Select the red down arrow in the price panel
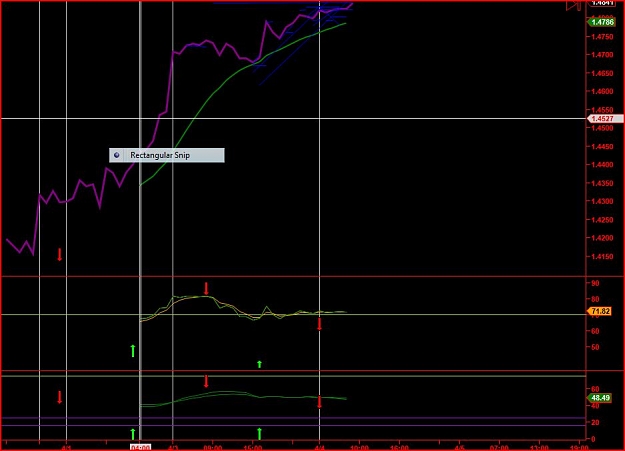625x451 pixels. [59, 254]
